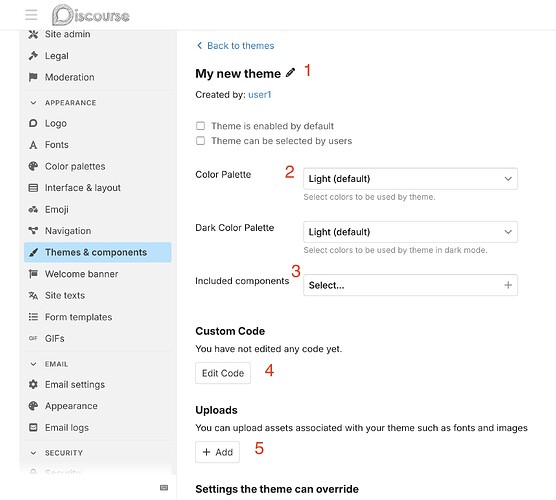Viewport: 556px width, 500px height.
Task: Open the Included components selector
Action: pyautogui.click(x=410, y=285)
